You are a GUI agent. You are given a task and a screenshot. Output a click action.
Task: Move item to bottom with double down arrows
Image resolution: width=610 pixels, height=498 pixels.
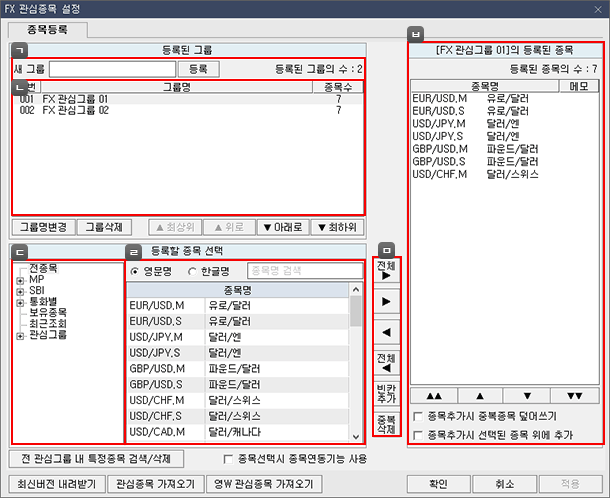[x=575, y=396]
